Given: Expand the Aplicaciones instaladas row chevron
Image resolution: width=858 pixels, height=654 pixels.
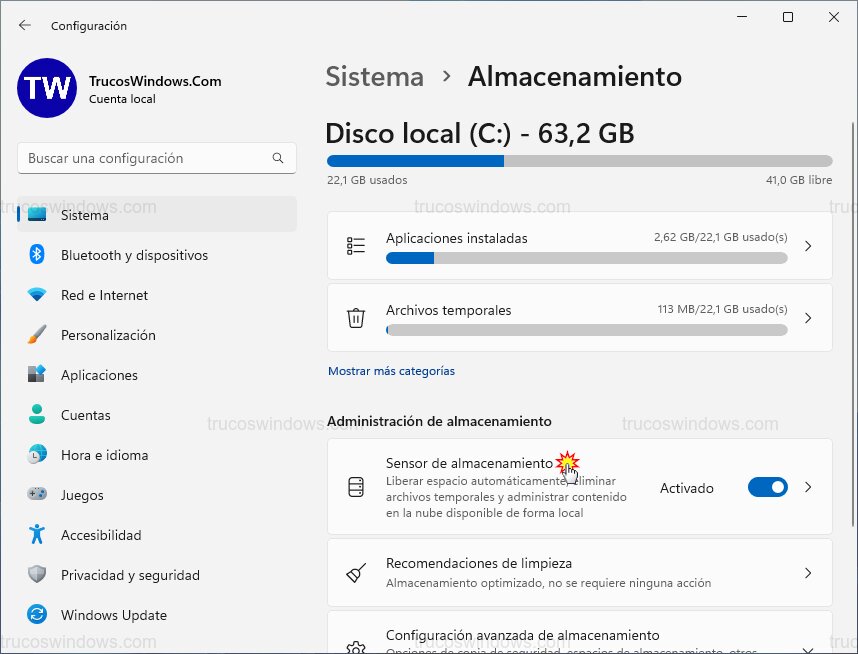Looking at the screenshot, I should click(x=809, y=245).
